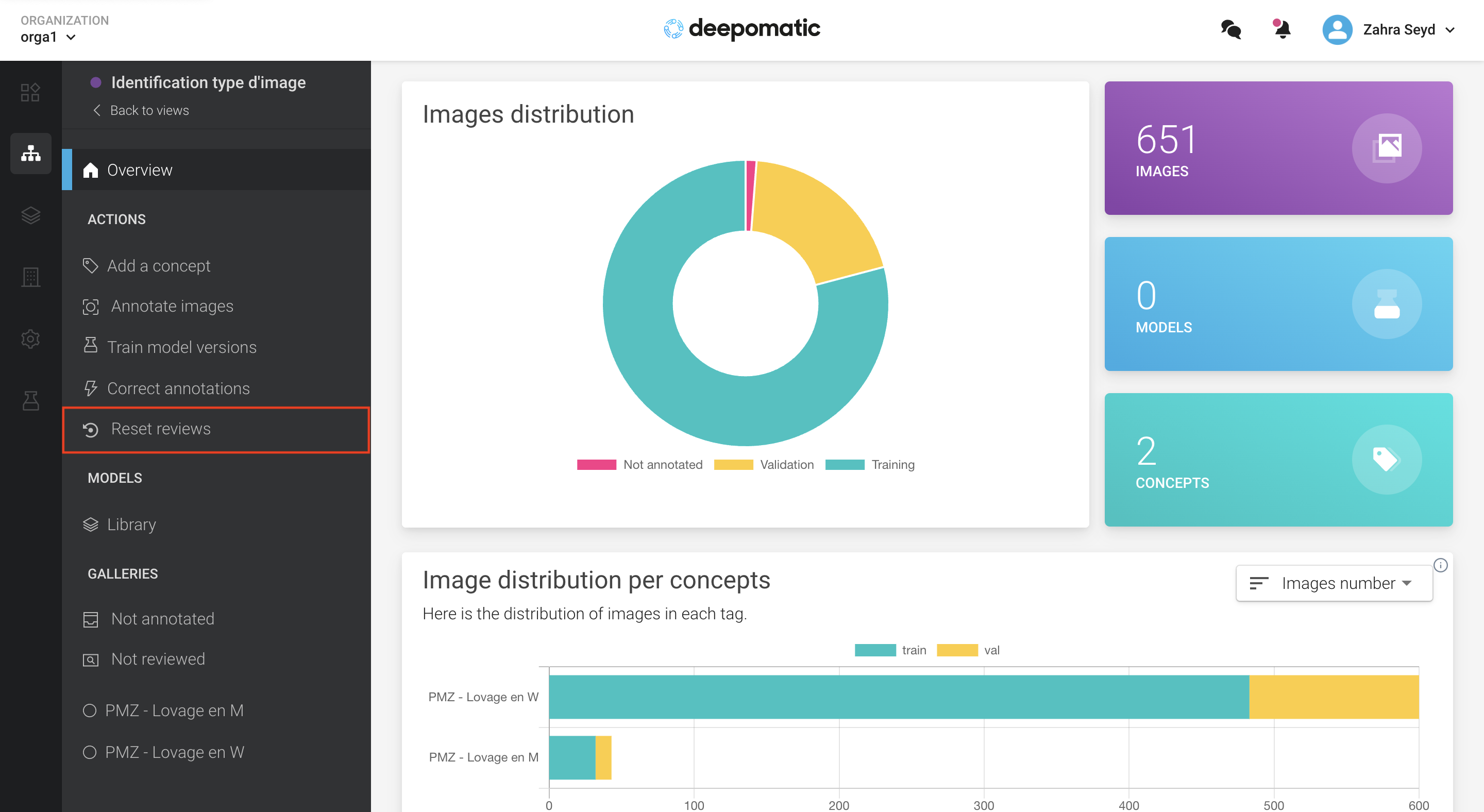The image size is (1484, 812).
Task: Open the layers stack icon in left rail
Action: [x=30, y=215]
